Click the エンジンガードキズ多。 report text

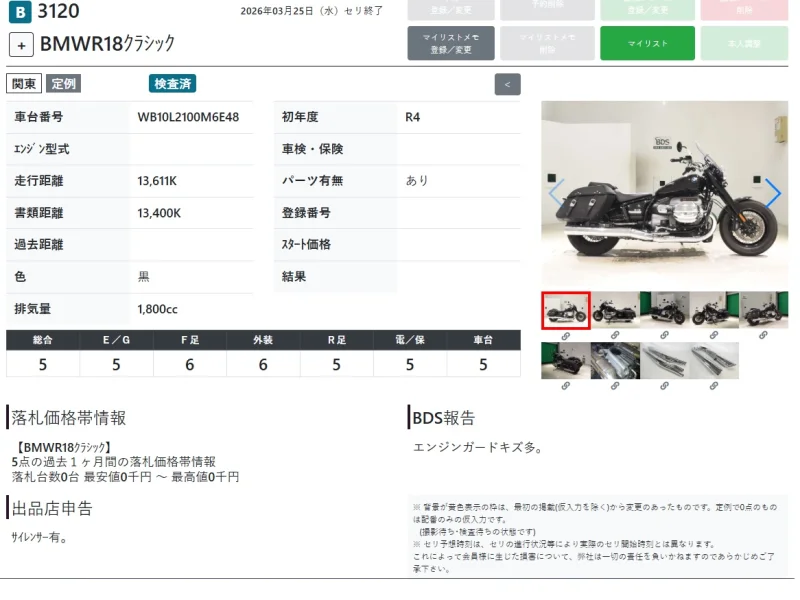tap(478, 447)
